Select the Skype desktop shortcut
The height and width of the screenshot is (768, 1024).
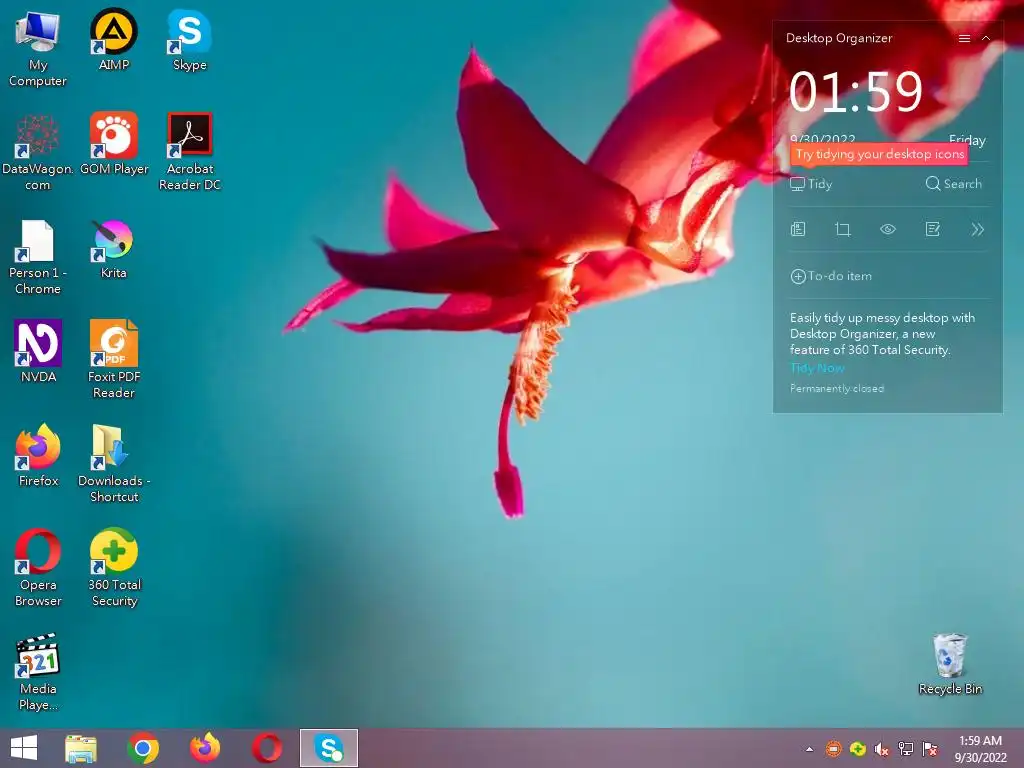(189, 40)
